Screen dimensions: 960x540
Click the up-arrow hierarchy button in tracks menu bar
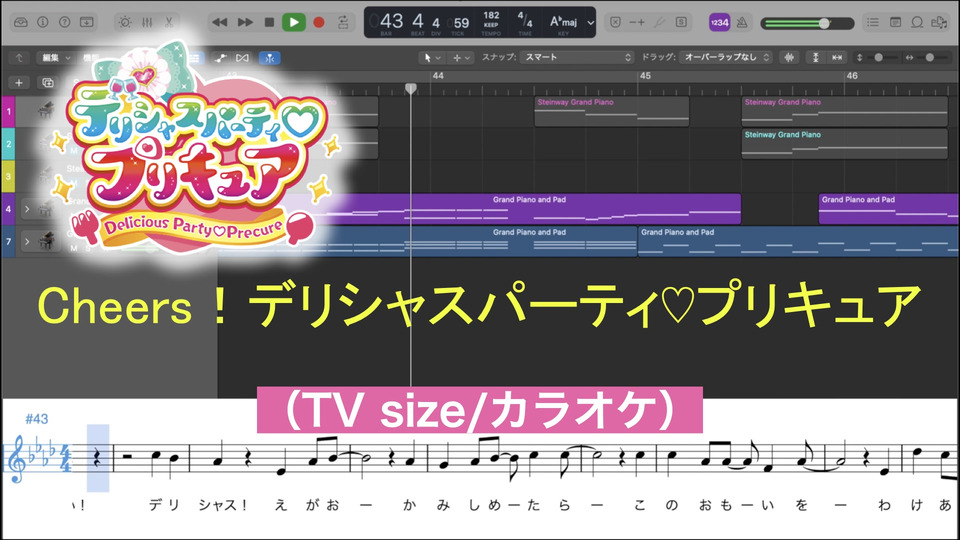[19, 58]
